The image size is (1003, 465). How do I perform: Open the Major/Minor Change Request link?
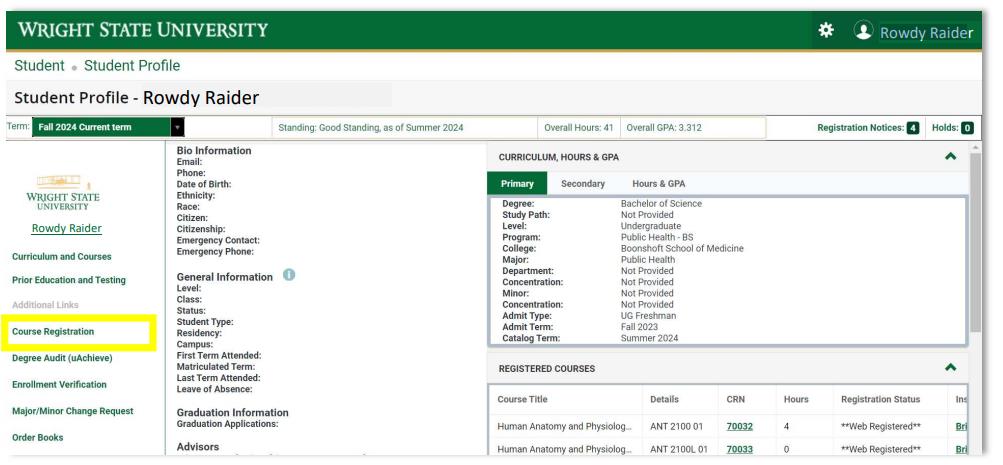click(73, 411)
